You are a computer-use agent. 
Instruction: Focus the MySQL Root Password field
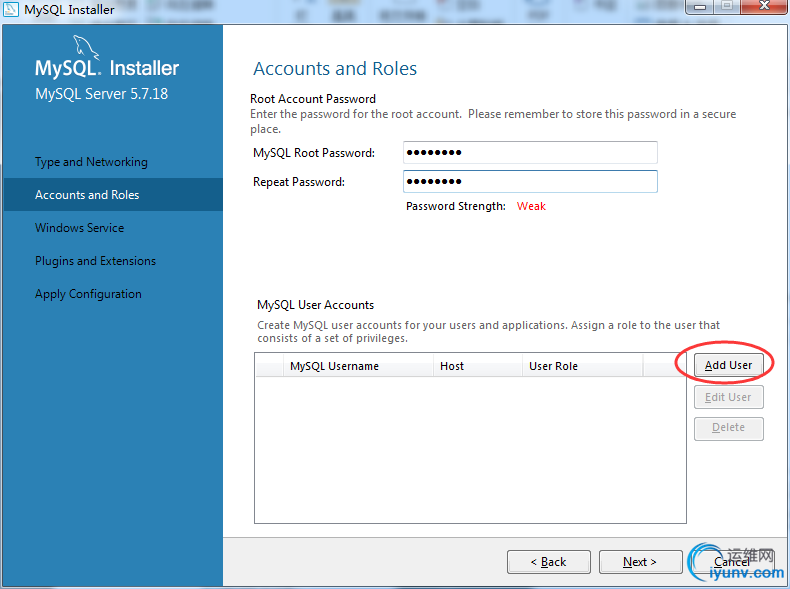530,153
